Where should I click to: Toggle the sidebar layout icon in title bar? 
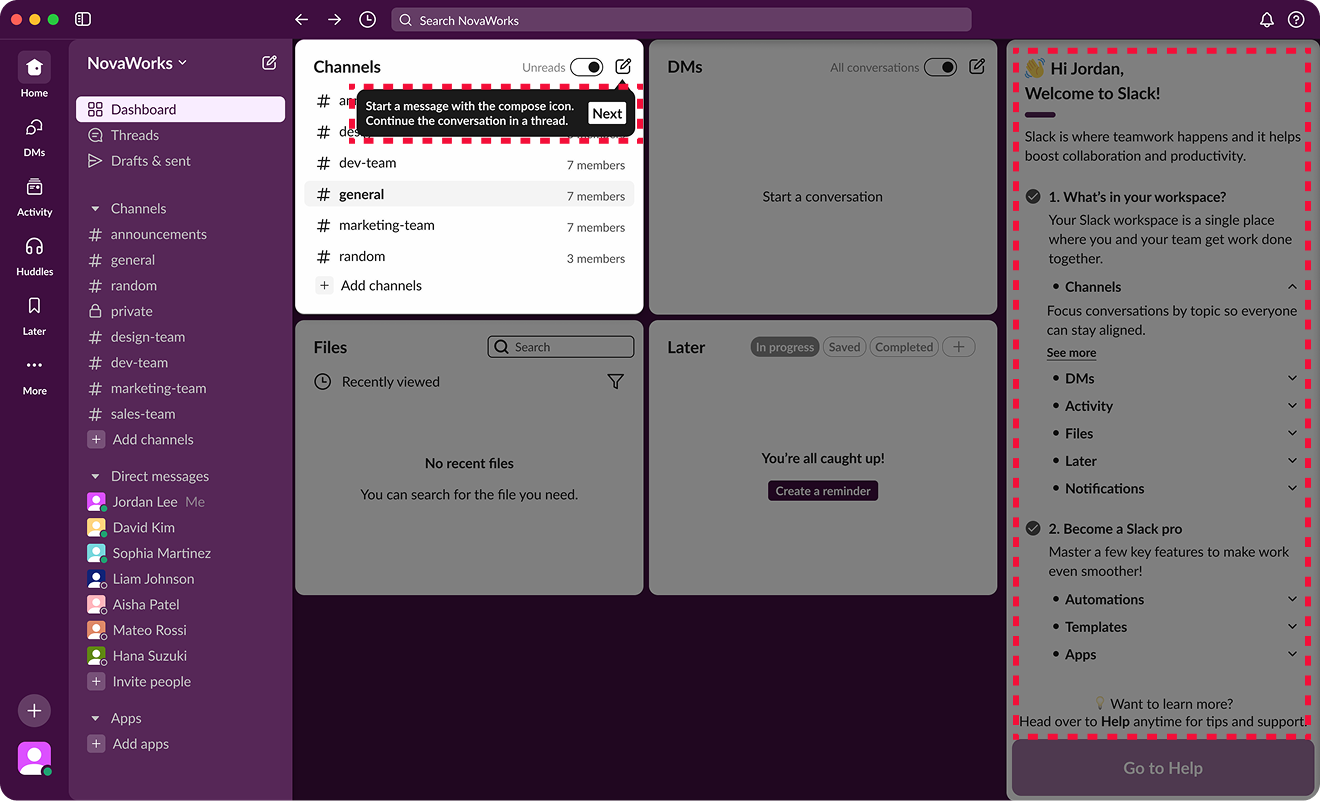(x=83, y=19)
